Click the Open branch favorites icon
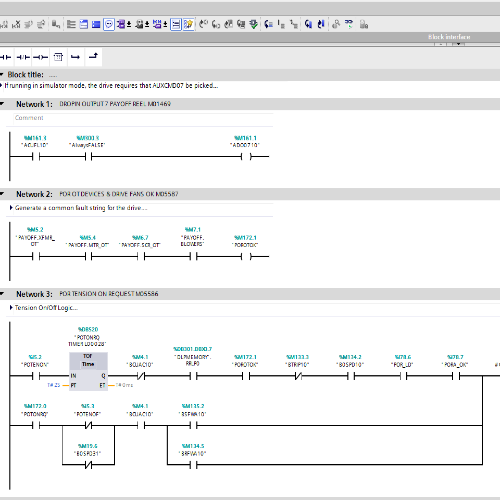500x500 pixels. (x=76, y=57)
